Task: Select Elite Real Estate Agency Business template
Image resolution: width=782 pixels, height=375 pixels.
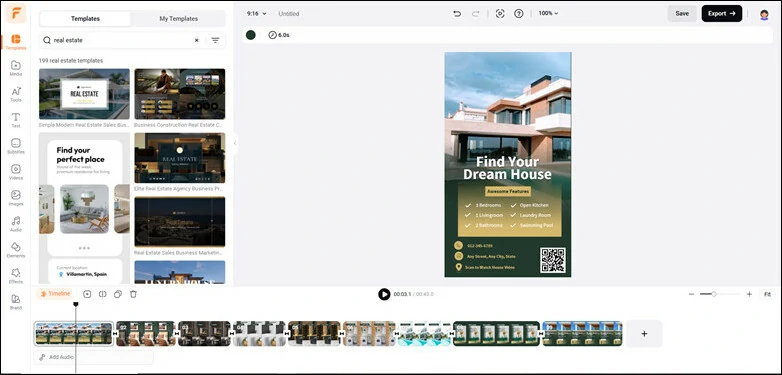Action: click(180, 158)
